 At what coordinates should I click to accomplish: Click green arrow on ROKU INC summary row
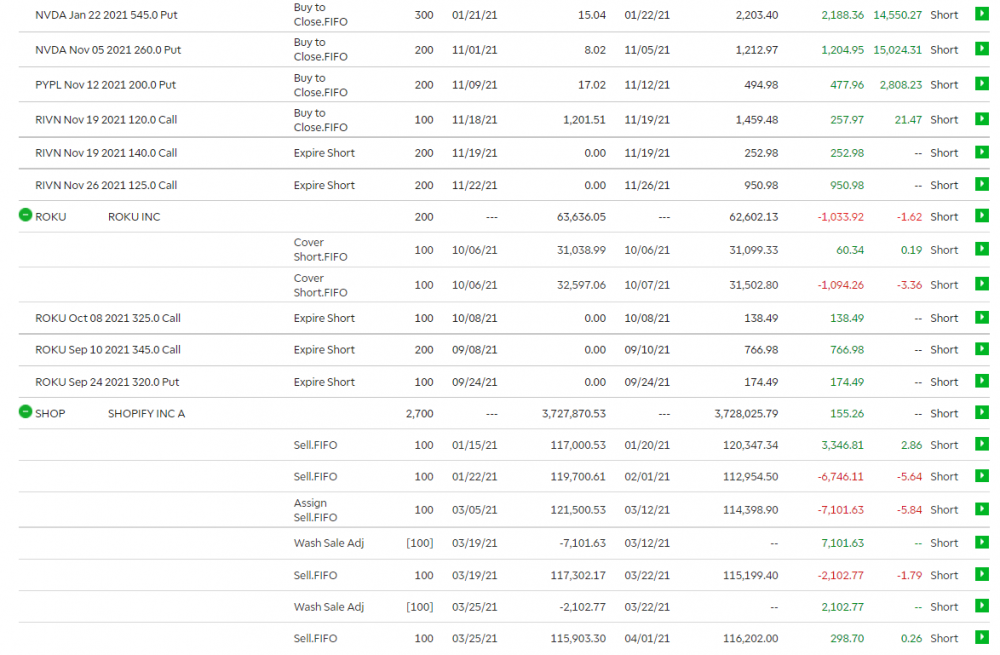tap(981, 217)
